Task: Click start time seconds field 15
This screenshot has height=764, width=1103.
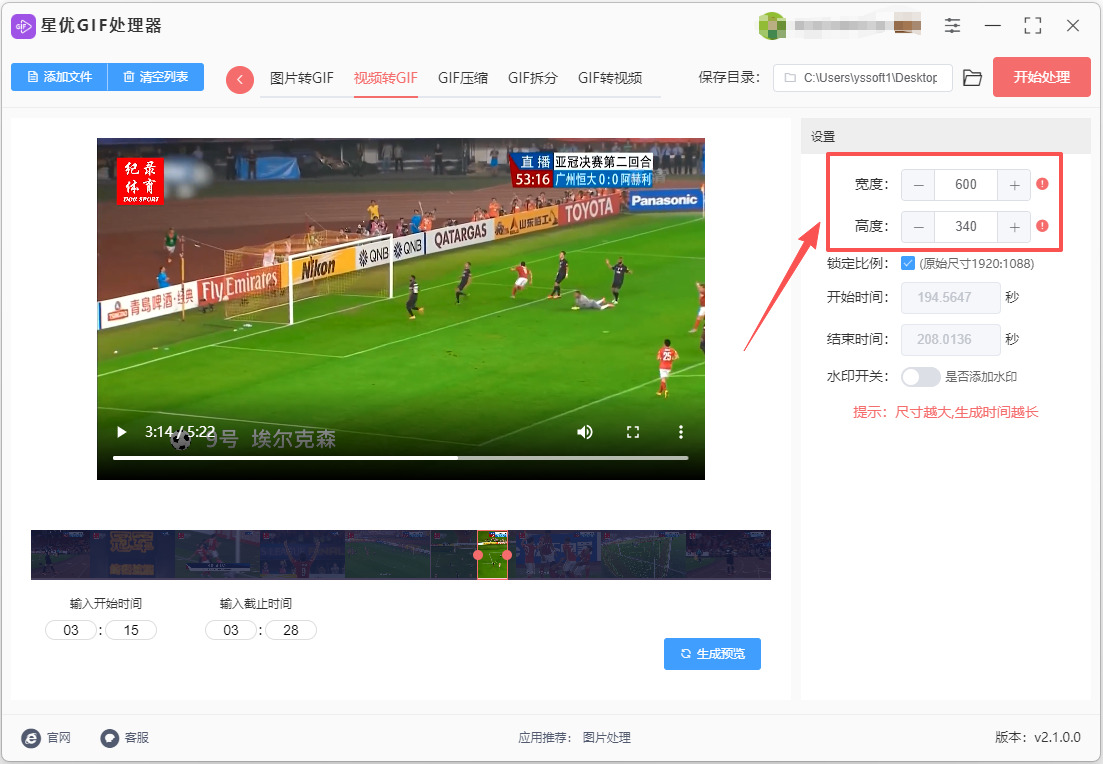Action: click(131, 630)
